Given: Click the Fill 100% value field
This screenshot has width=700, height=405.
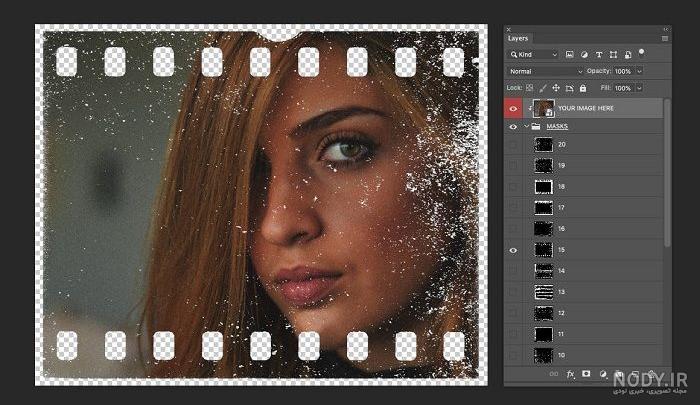Looking at the screenshot, I should [x=623, y=88].
